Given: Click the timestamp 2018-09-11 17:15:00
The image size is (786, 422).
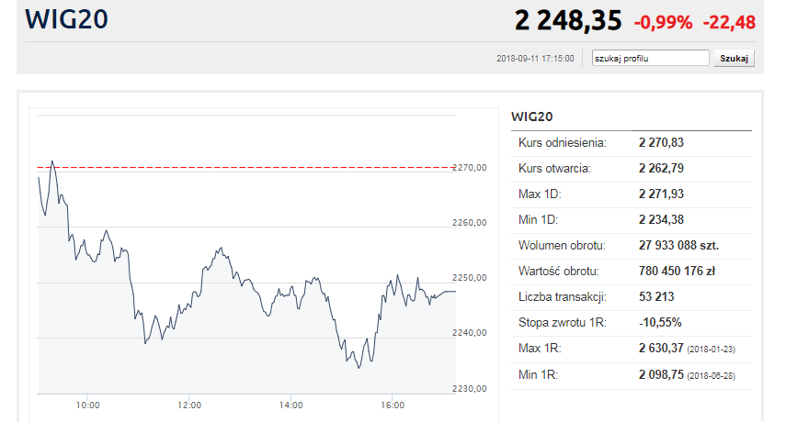Looking at the screenshot, I should 535,59.
